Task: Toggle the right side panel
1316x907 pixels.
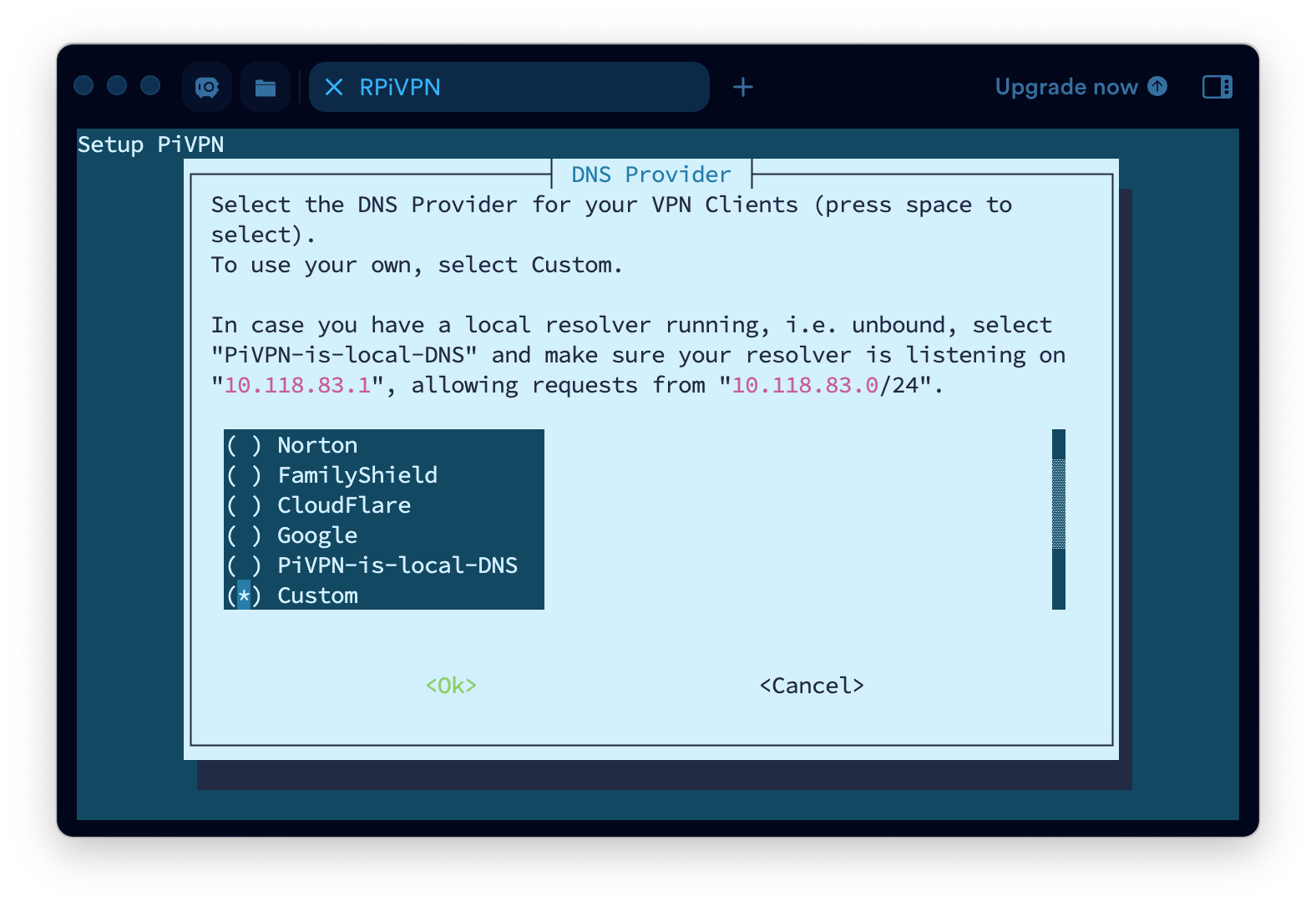Action: (1217, 87)
